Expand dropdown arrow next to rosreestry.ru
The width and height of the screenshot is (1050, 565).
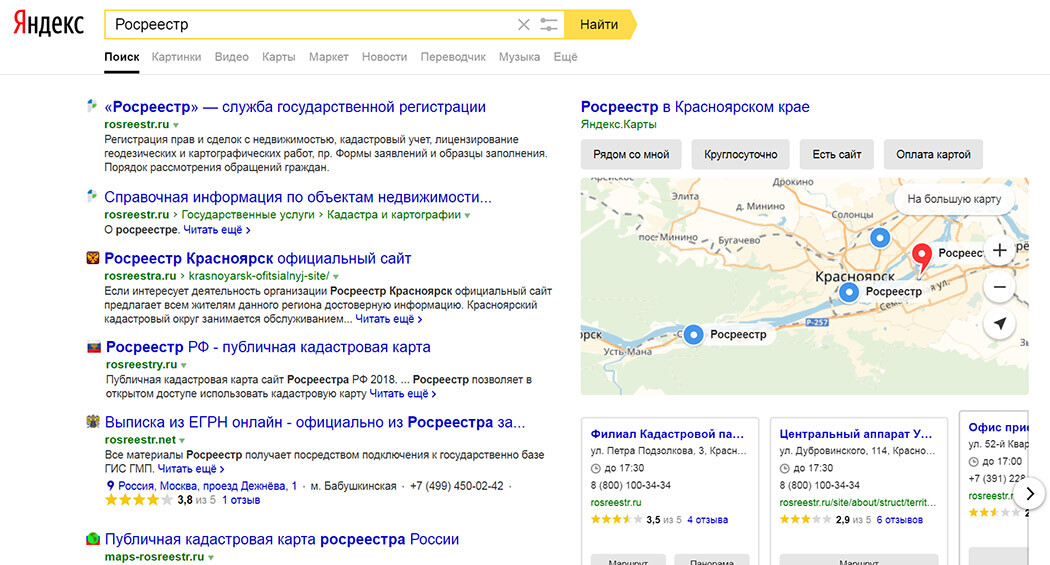tap(183, 366)
